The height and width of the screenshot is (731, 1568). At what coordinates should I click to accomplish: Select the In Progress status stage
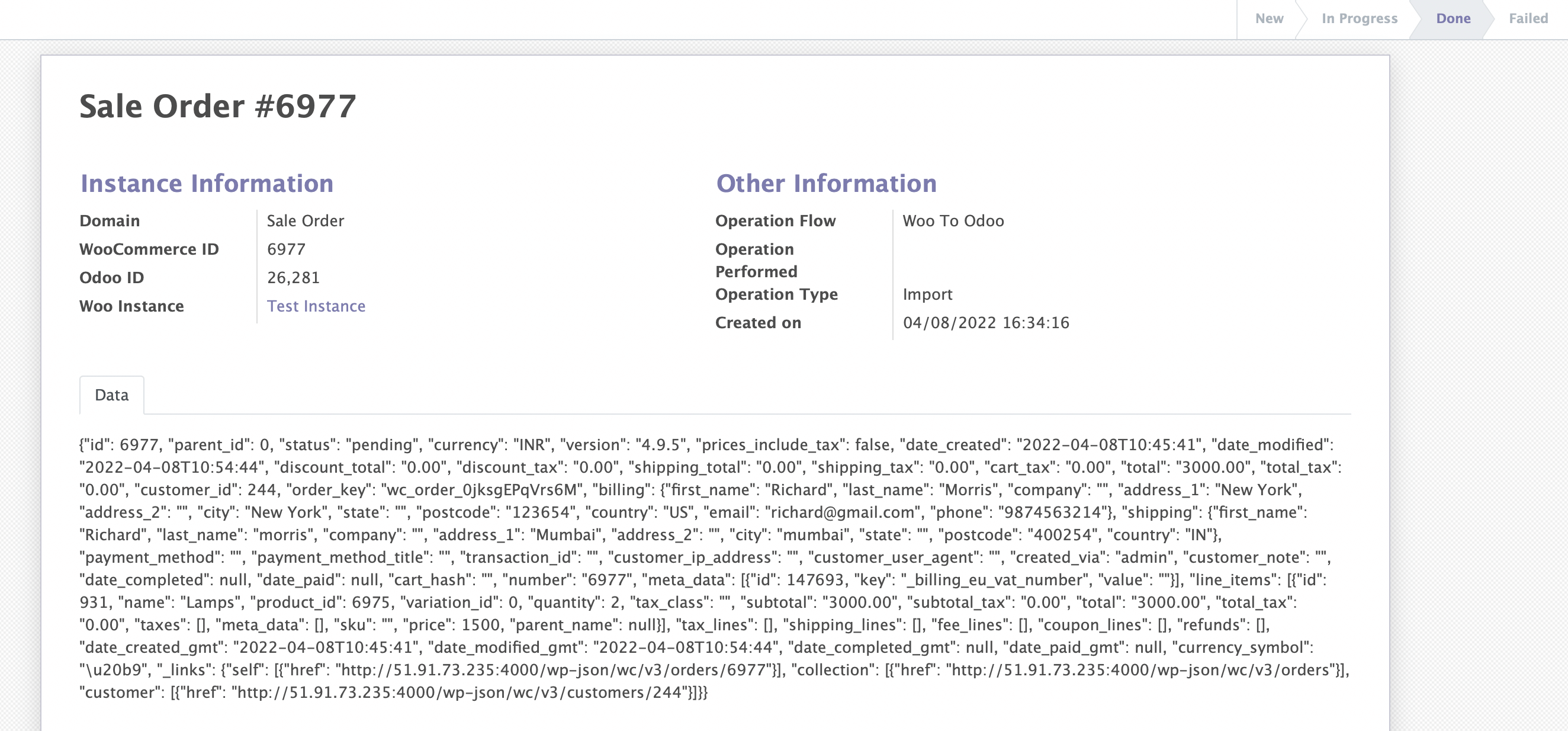click(x=1359, y=18)
